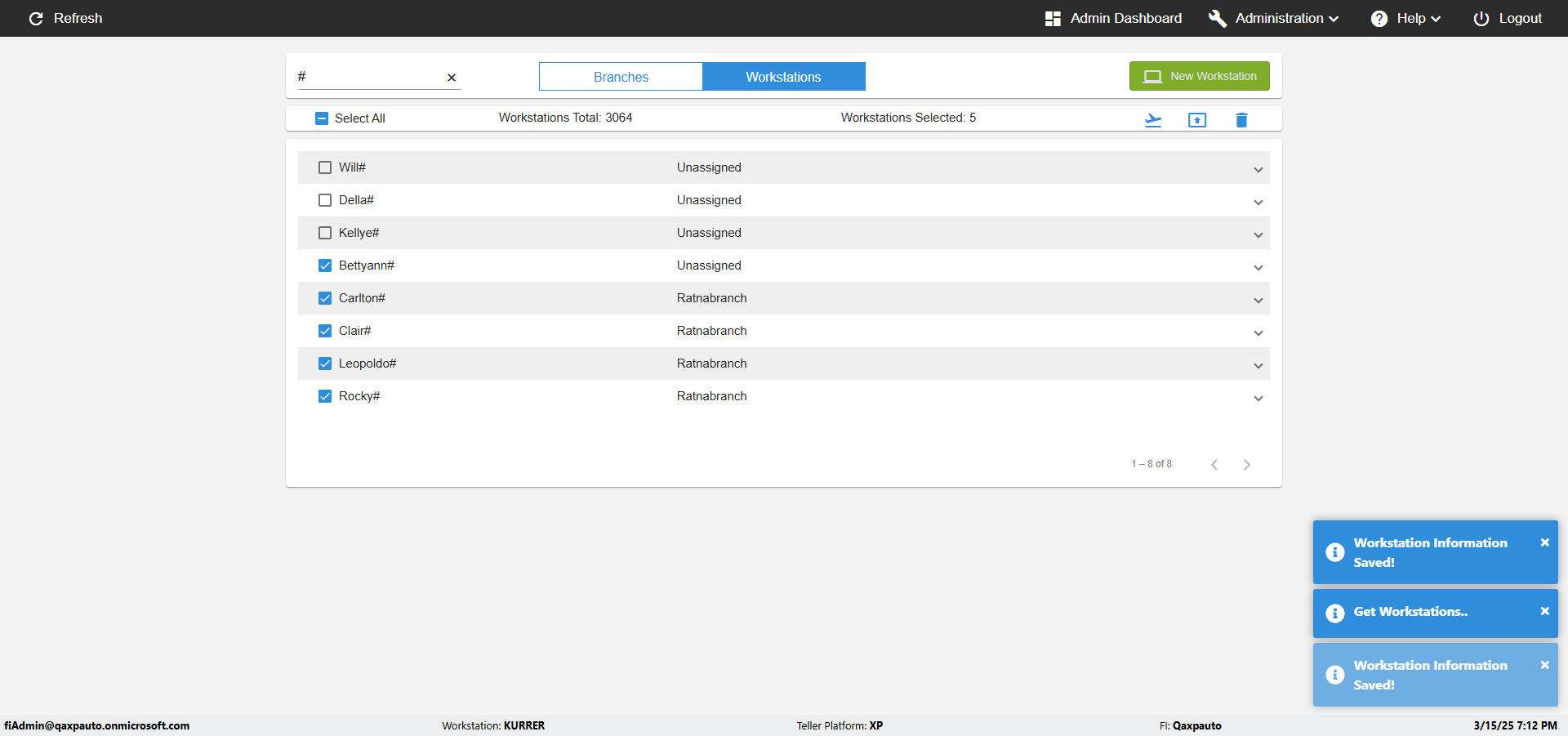Click the Clair# workstation name
Screen dimensions: 1568x736
[354, 331]
